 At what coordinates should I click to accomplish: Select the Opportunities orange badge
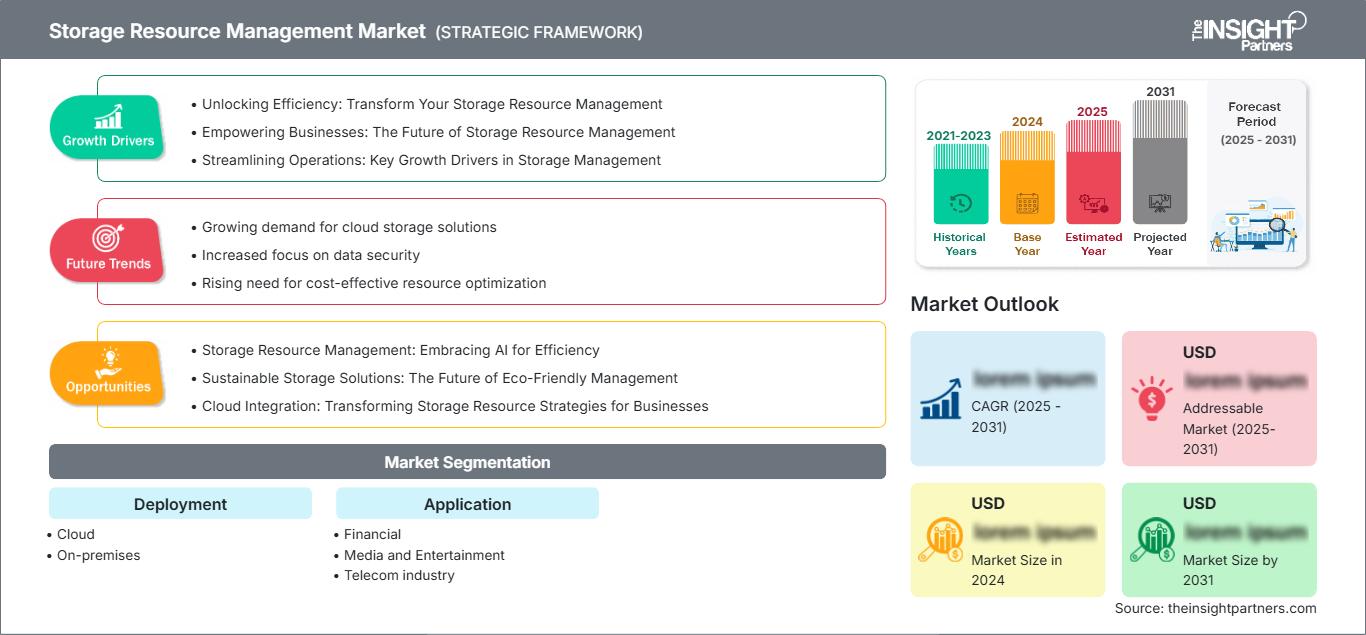pyautogui.click(x=107, y=372)
